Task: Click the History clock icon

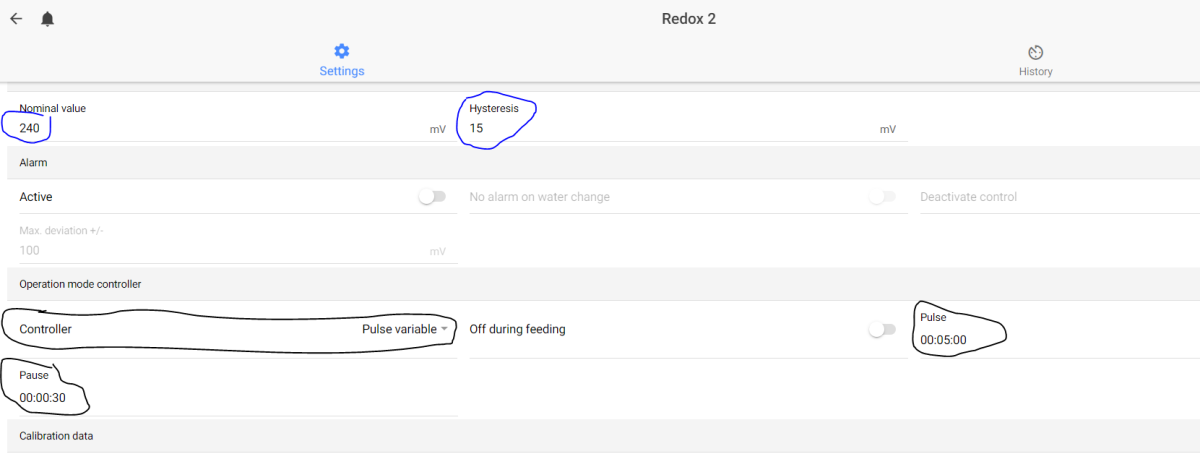Action: click(1036, 53)
